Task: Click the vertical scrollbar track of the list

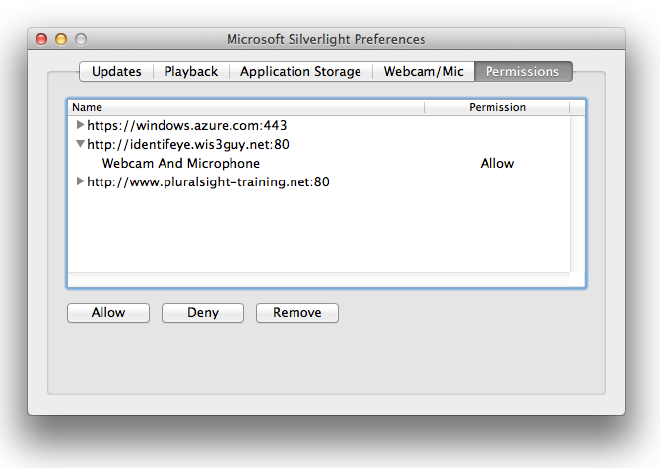Action: [578, 194]
